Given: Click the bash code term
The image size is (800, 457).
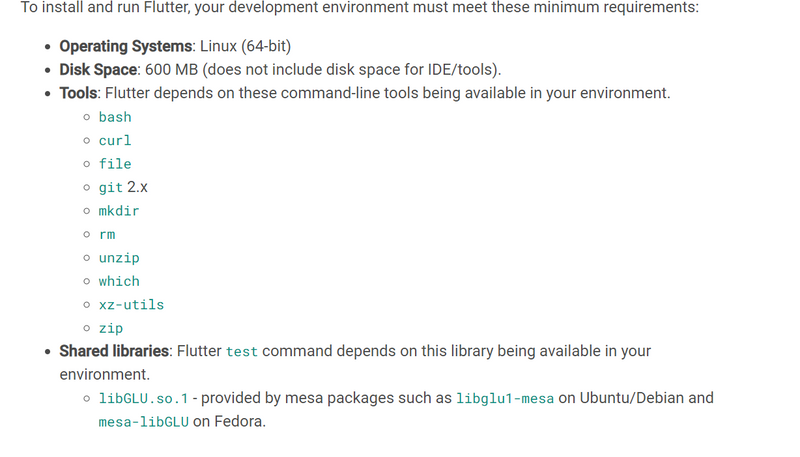Looking at the screenshot, I should pos(115,117).
